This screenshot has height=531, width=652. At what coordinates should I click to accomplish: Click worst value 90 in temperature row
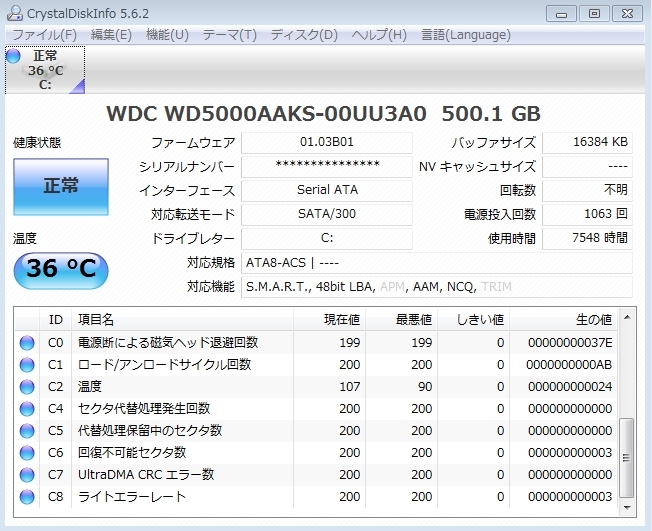coord(425,387)
